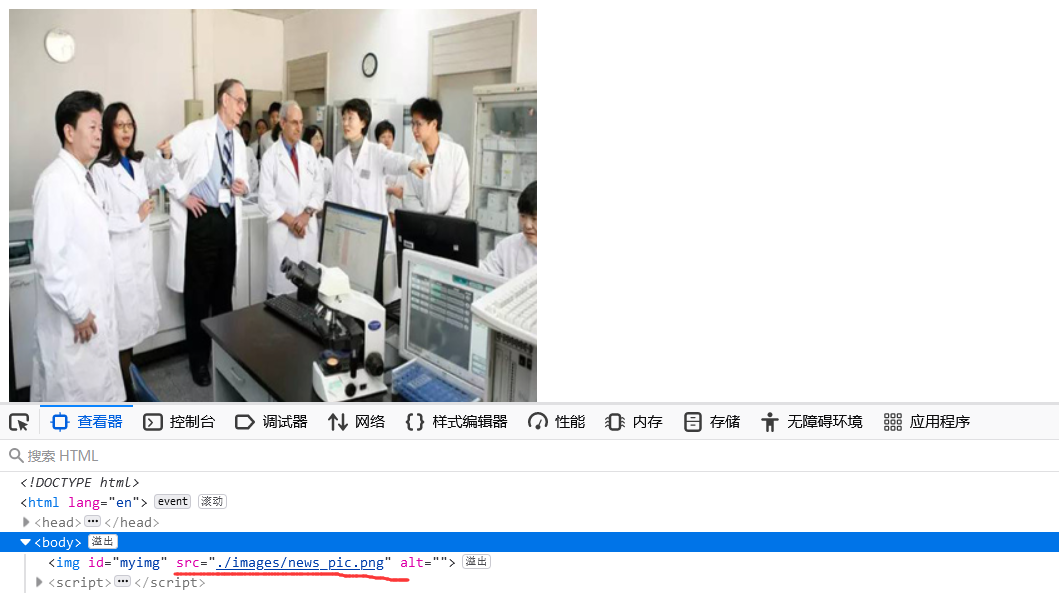The height and width of the screenshot is (593, 1059).
Task: Click the 溢出 badge on body
Action: click(103, 542)
